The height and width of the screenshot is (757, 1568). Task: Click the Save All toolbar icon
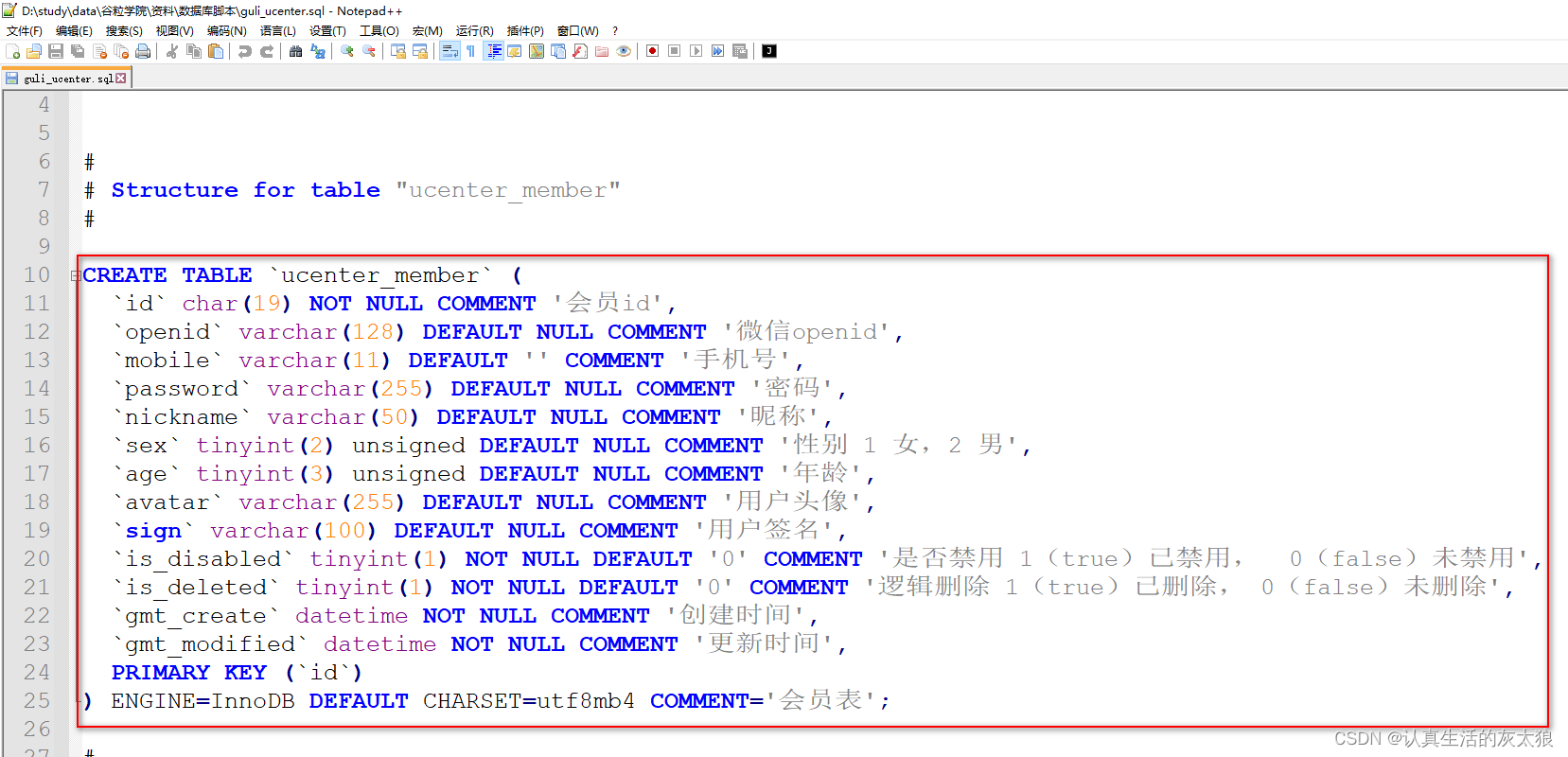[x=78, y=51]
